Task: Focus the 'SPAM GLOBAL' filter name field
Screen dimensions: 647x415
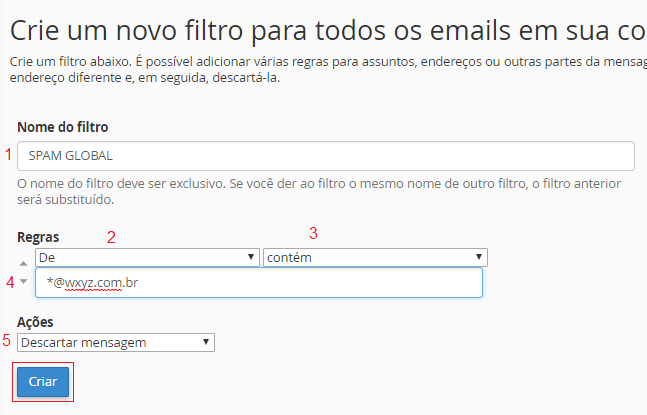Action: 326,156
